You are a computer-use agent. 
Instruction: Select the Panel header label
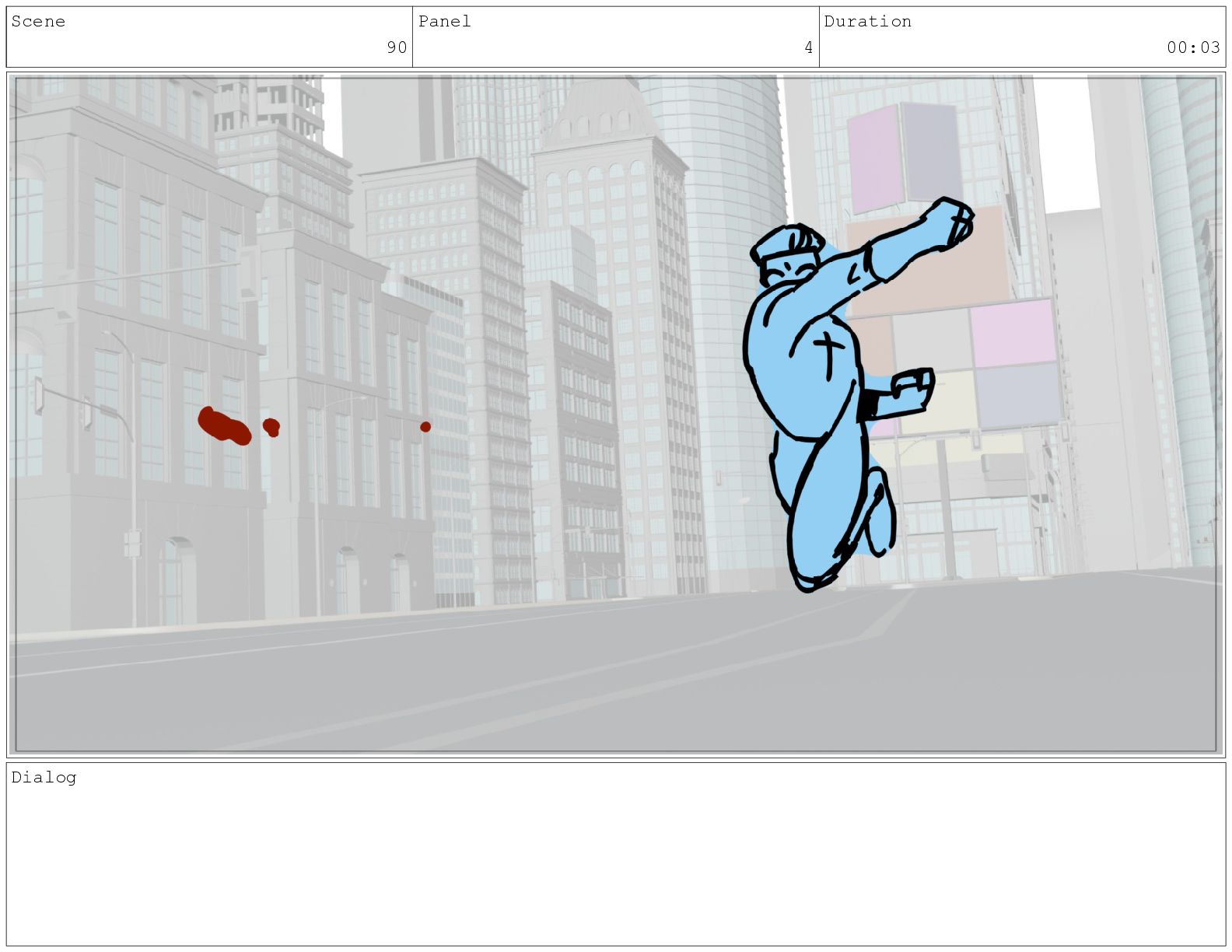click(444, 21)
